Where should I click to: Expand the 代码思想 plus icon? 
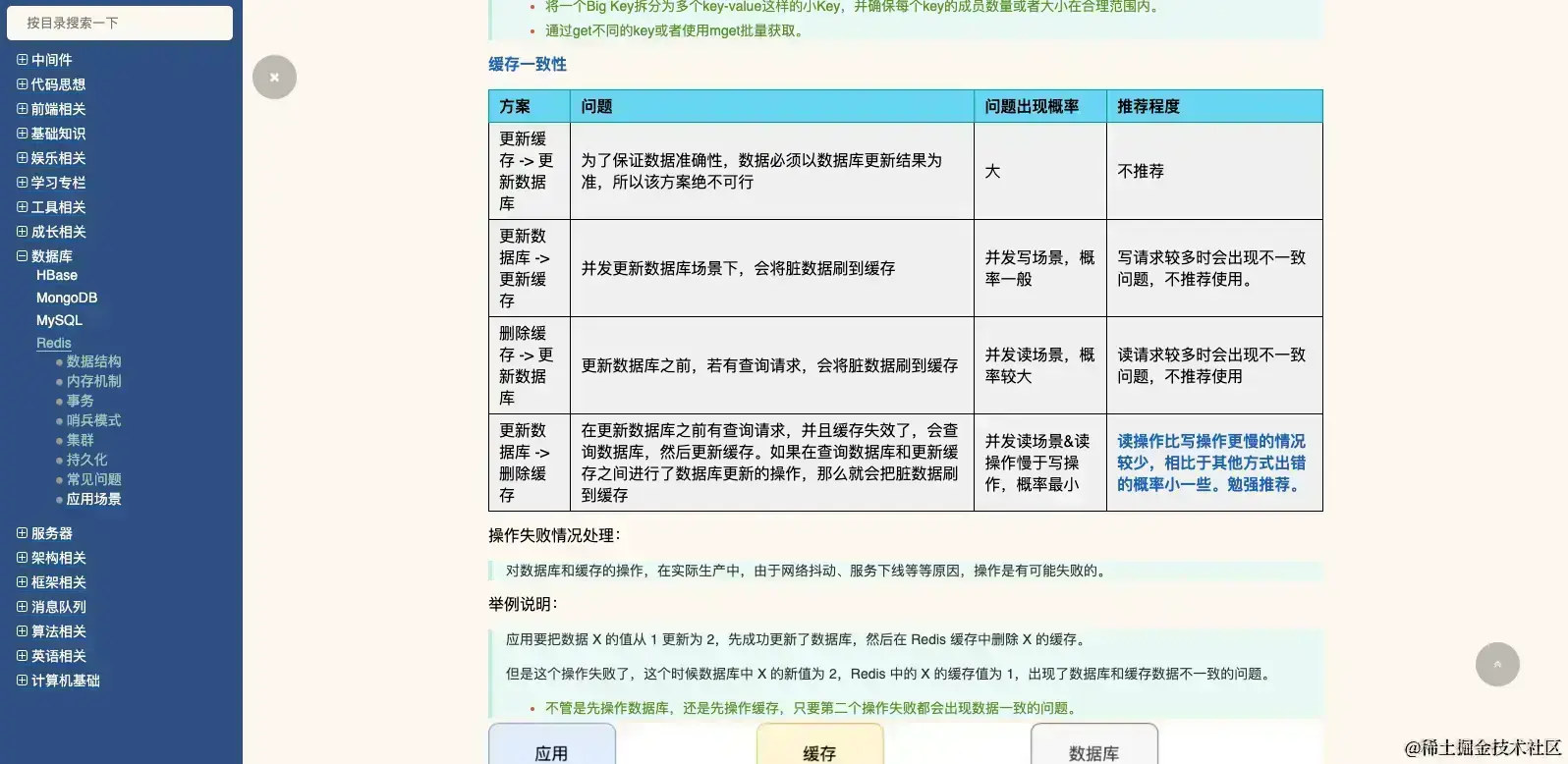point(22,84)
